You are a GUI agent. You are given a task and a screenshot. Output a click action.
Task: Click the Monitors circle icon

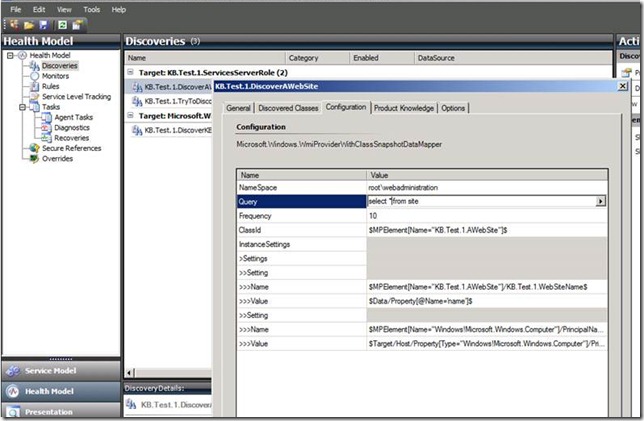(35, 76)
